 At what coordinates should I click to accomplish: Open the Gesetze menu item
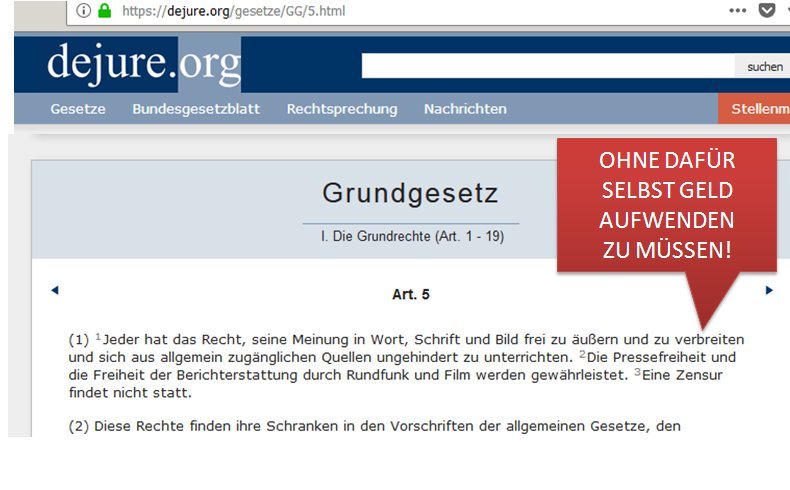[78, 109]
